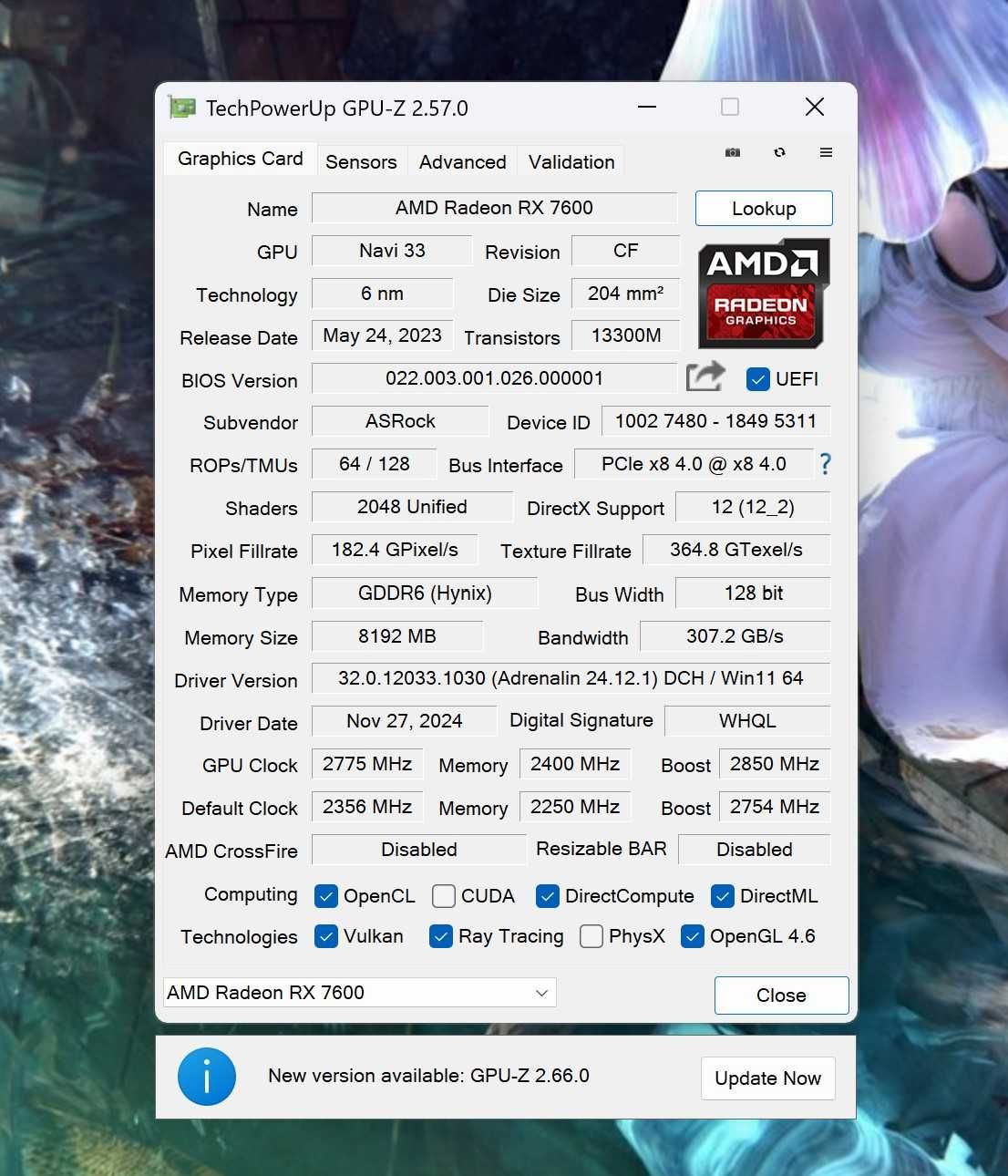The width and height of the screenshot is (1008, 1176).
Task: Click the GPU-Z app icon in title bar
Action: coord(182,108)
